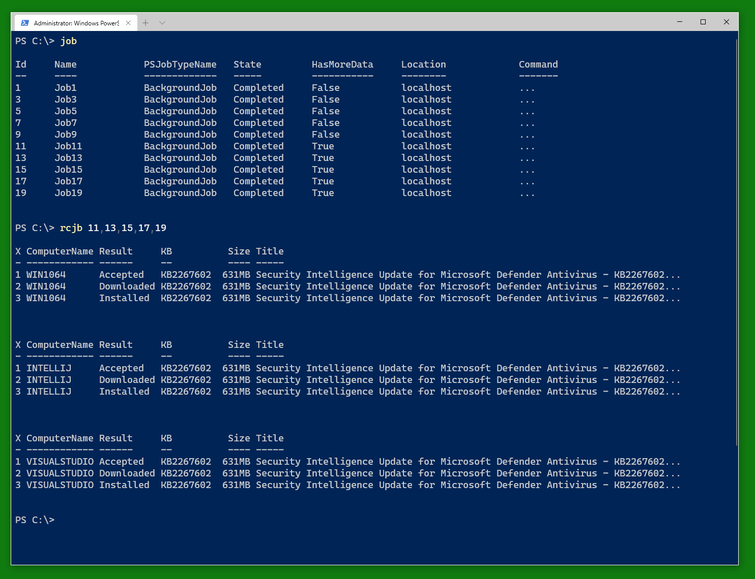755x579 pixels.
Task: Click 'Job13' in the Name column
Action: pos(68,158)
